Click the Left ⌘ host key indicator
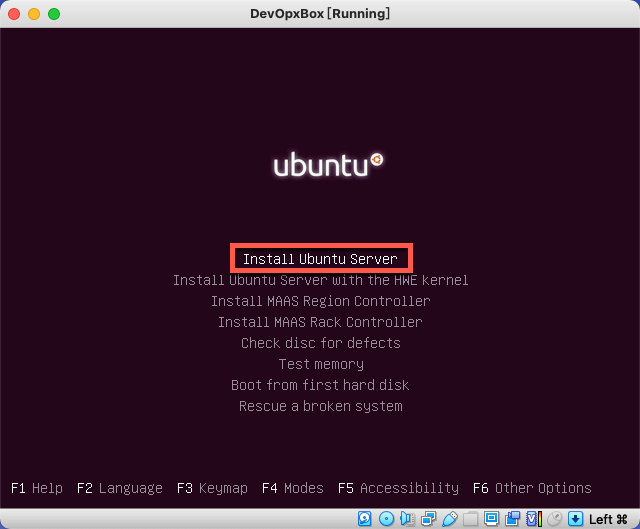 coord(608,519)
